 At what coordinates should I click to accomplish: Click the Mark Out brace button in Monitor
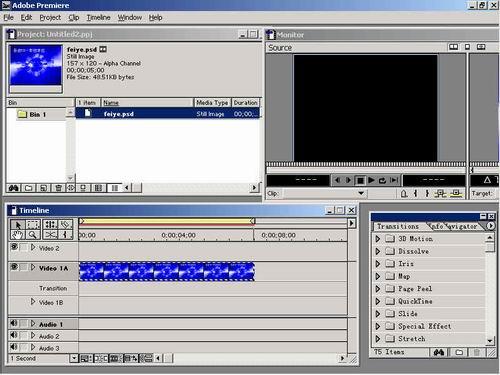pos(427,193)
